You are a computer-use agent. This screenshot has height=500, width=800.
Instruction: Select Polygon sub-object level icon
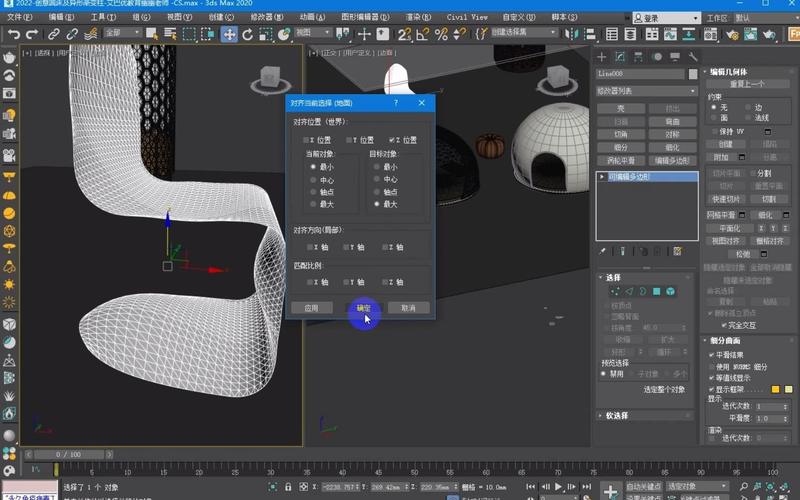click(656, 291)
